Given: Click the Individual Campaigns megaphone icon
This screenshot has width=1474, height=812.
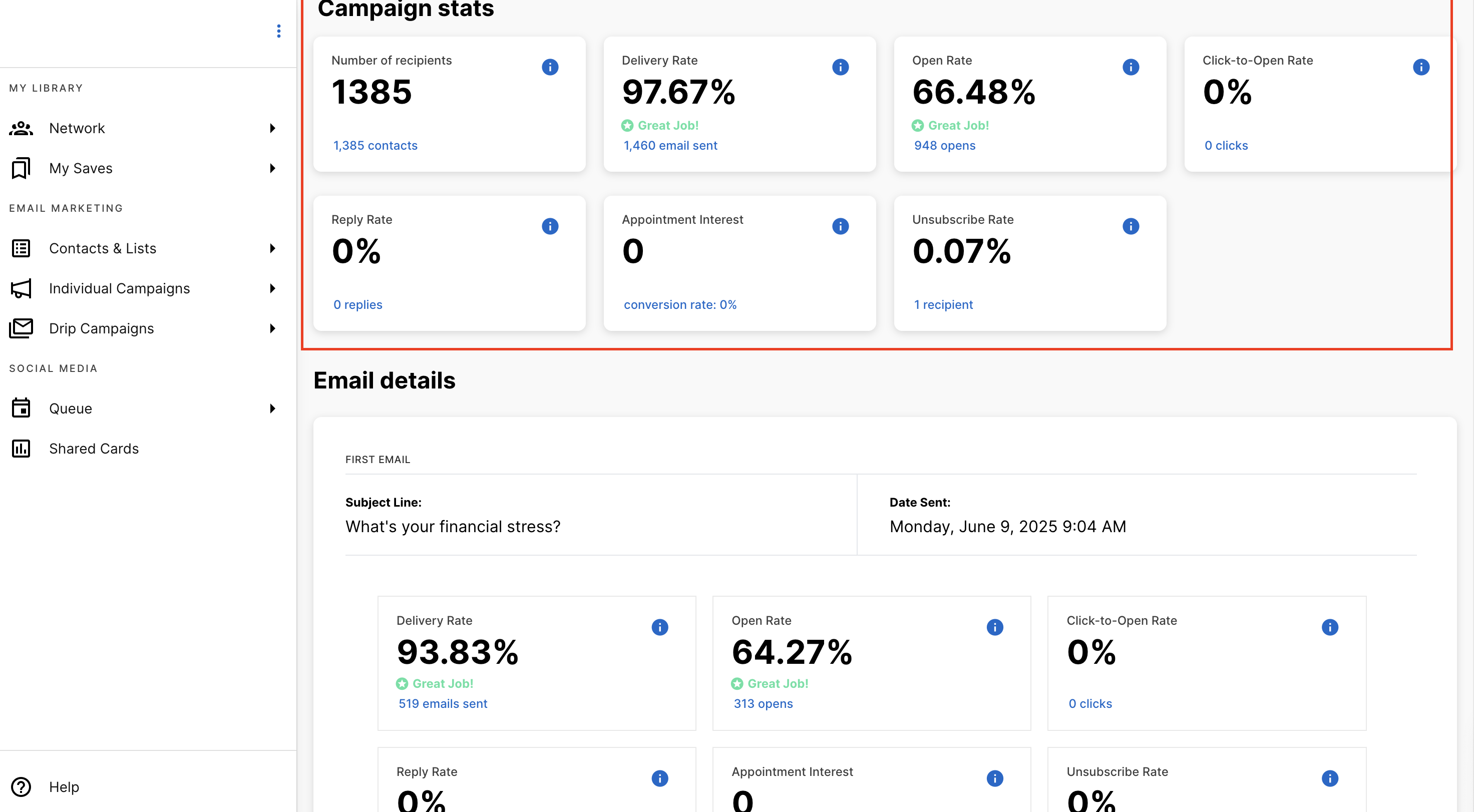Looking at the screenshot, I should 21,288.
